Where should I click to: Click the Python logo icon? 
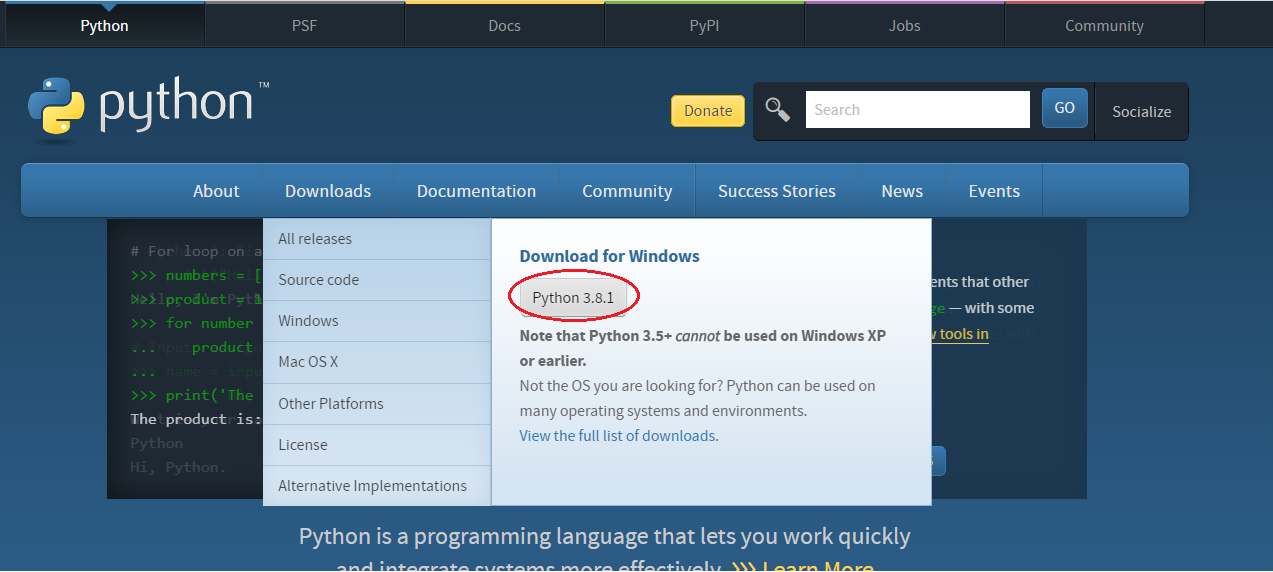(56, 106)
